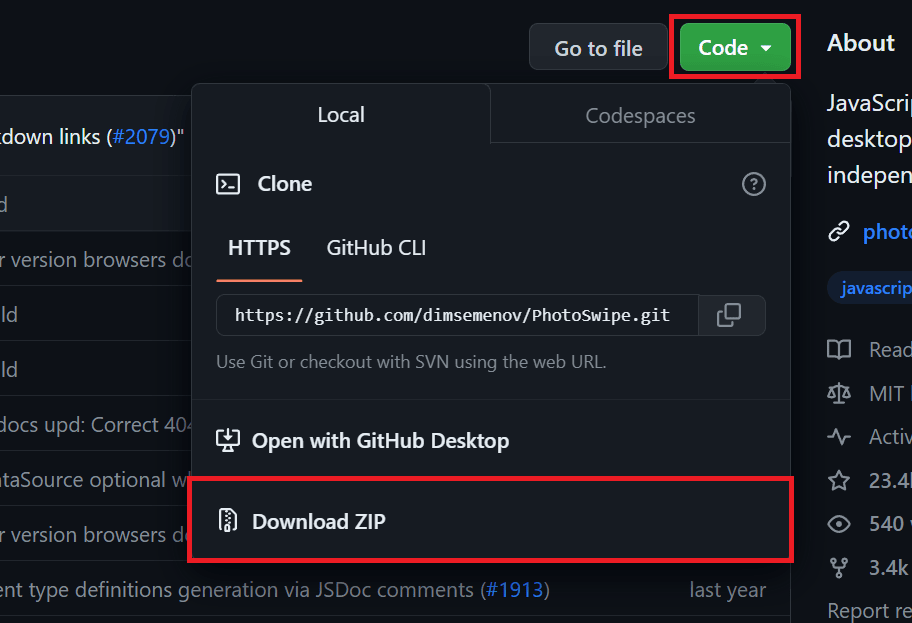
Task: Click the Activity pulse icon
Action: (x=839, y=436)
